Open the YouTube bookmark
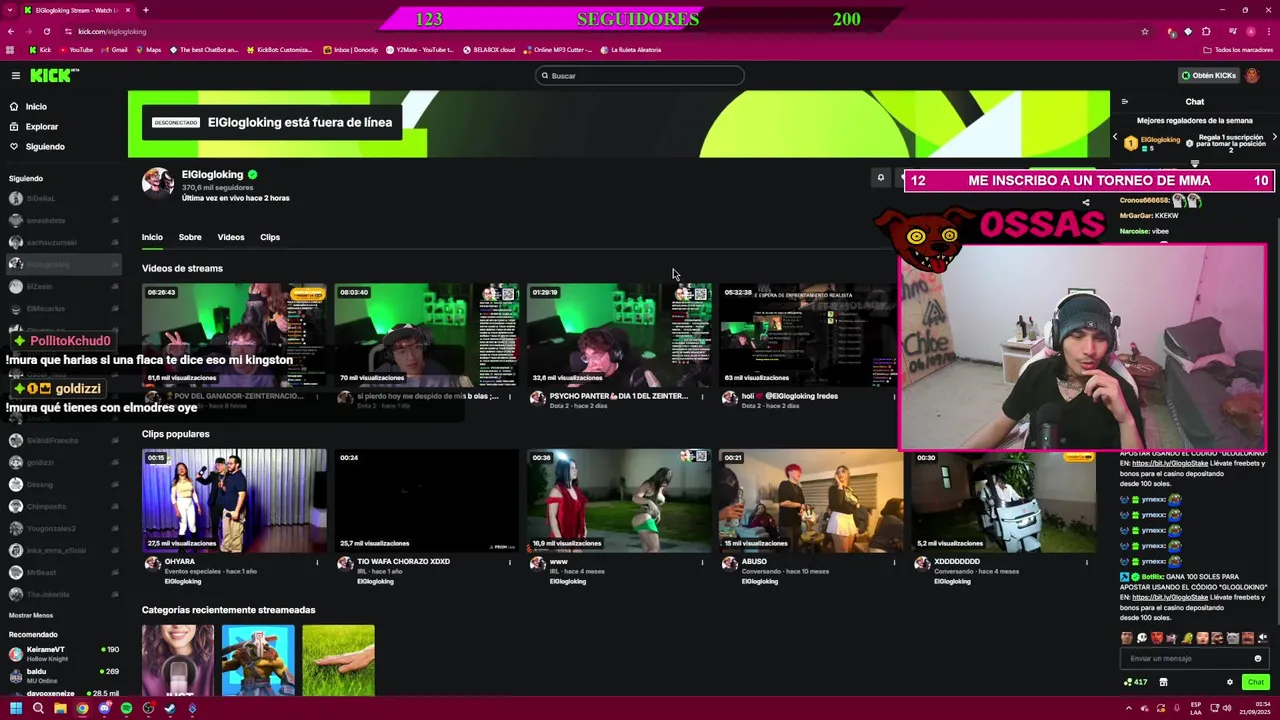Viewport: 1280px width, 720px height. click(76, 50)
